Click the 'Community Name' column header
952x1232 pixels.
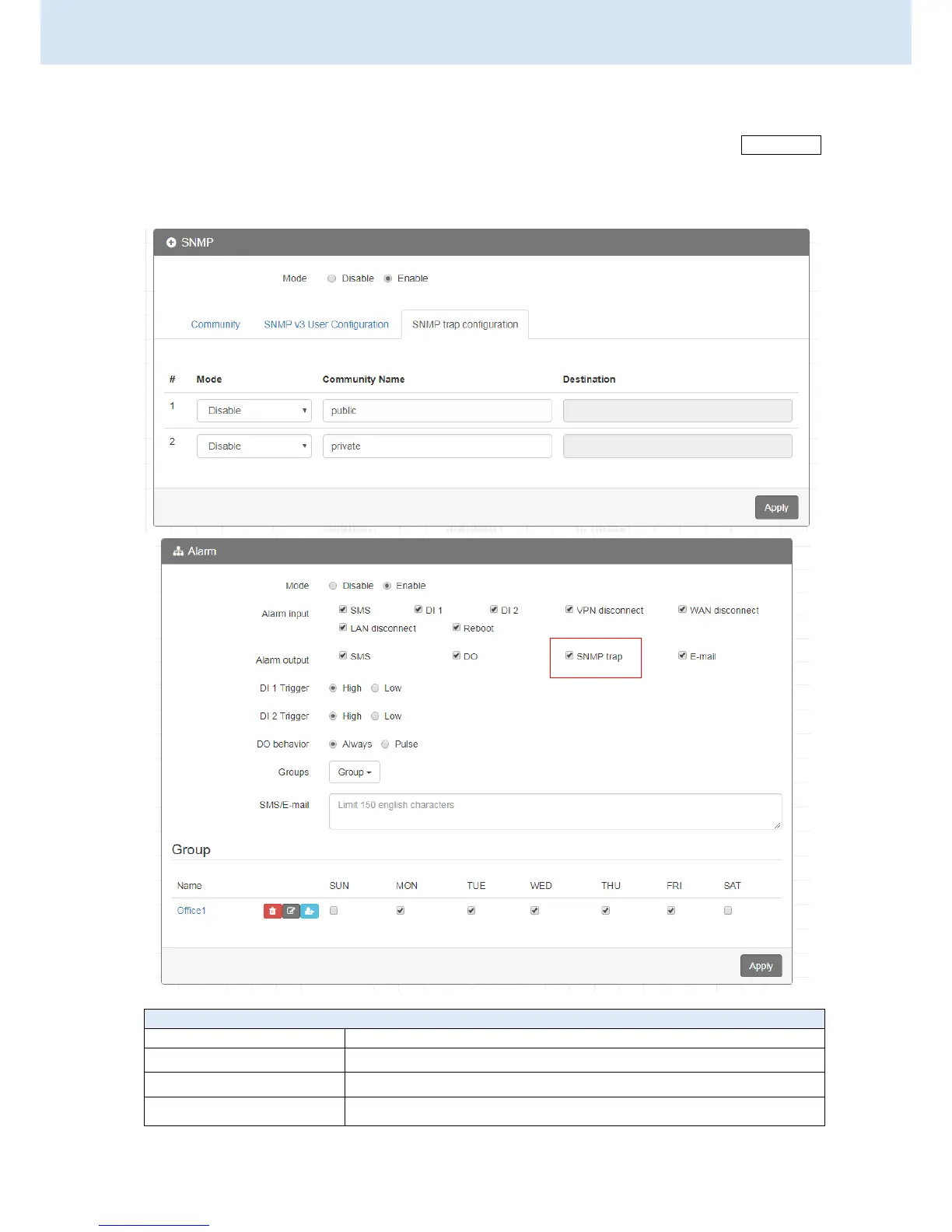(363, 380)
